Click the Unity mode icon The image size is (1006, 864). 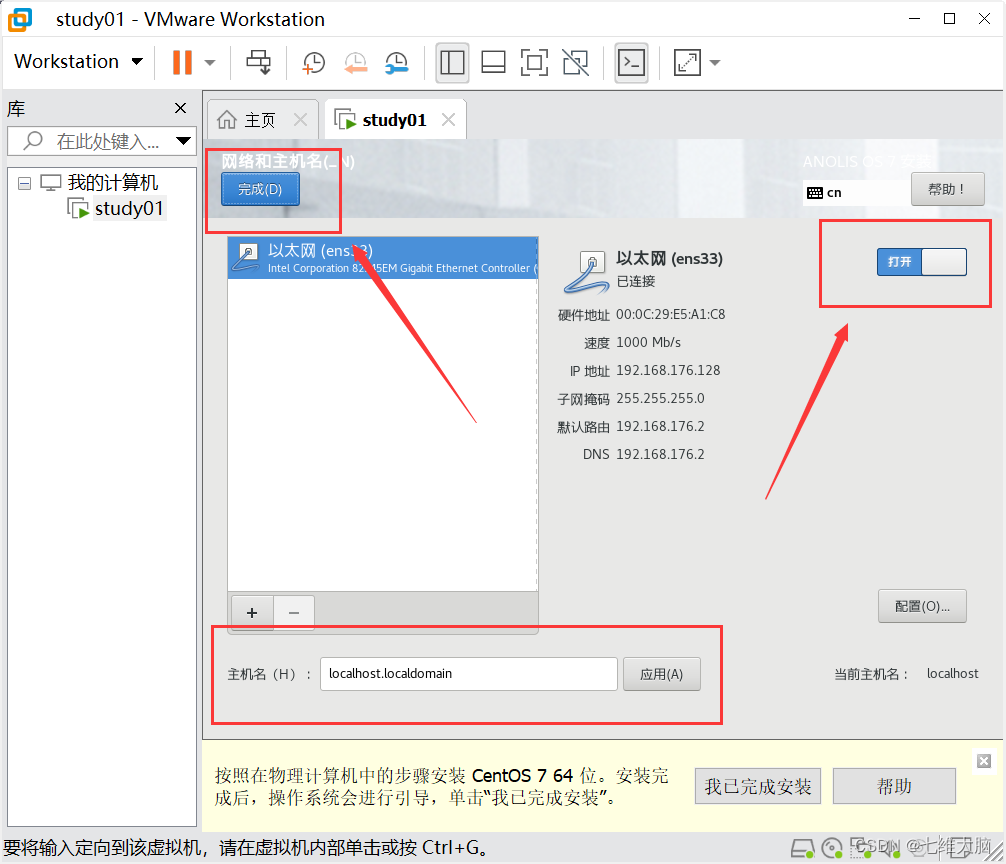575,63
